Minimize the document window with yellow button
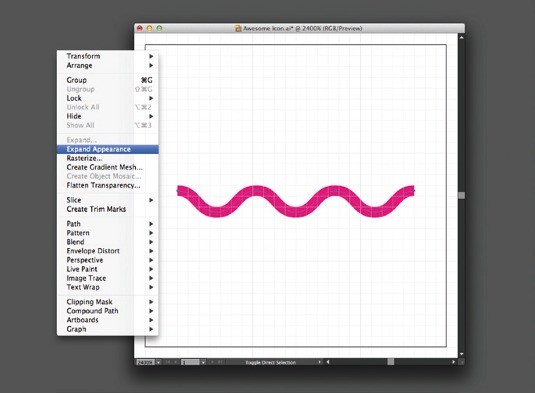 149,28
